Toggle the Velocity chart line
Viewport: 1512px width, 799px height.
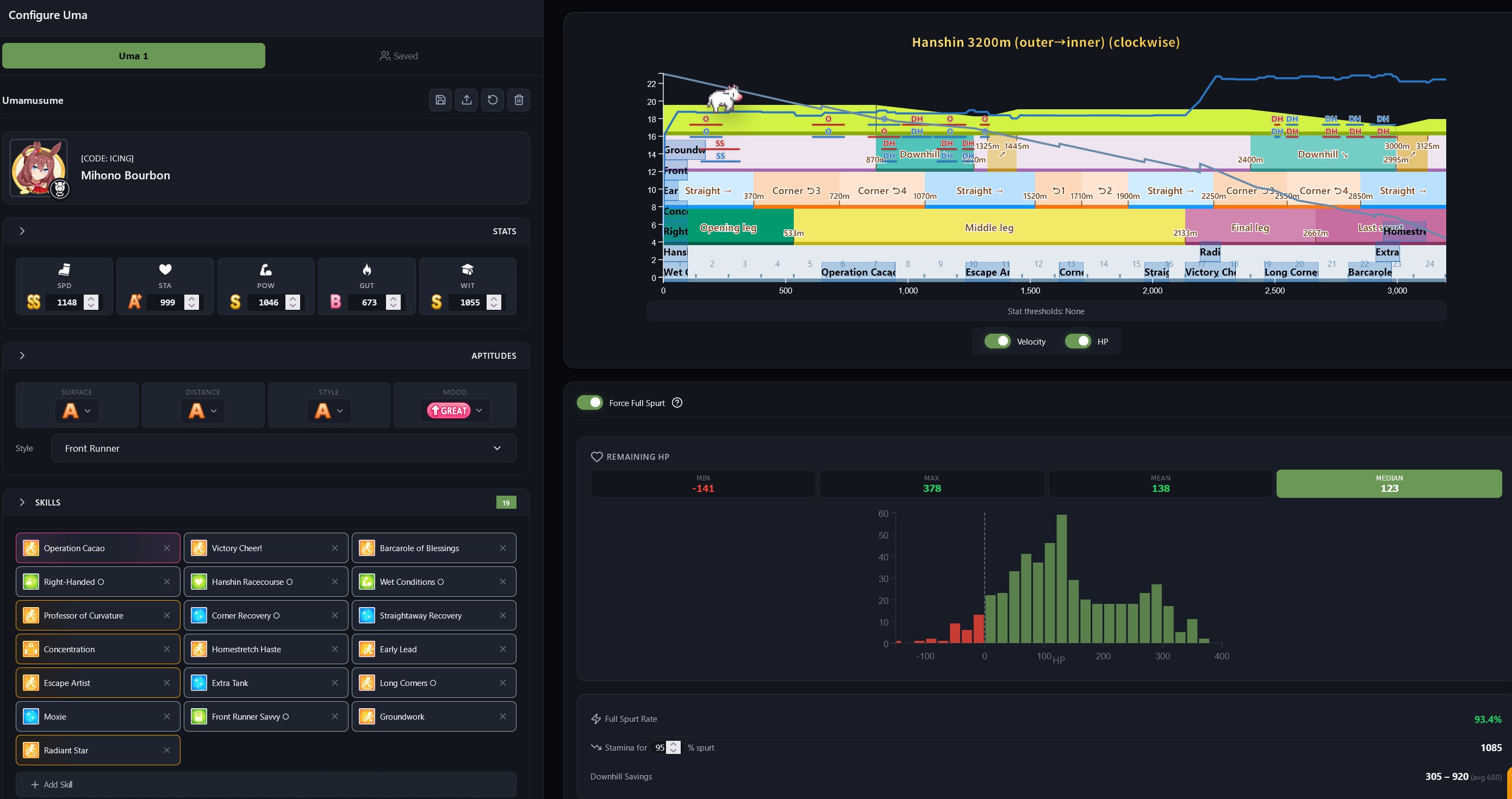(x=997, y=341)
